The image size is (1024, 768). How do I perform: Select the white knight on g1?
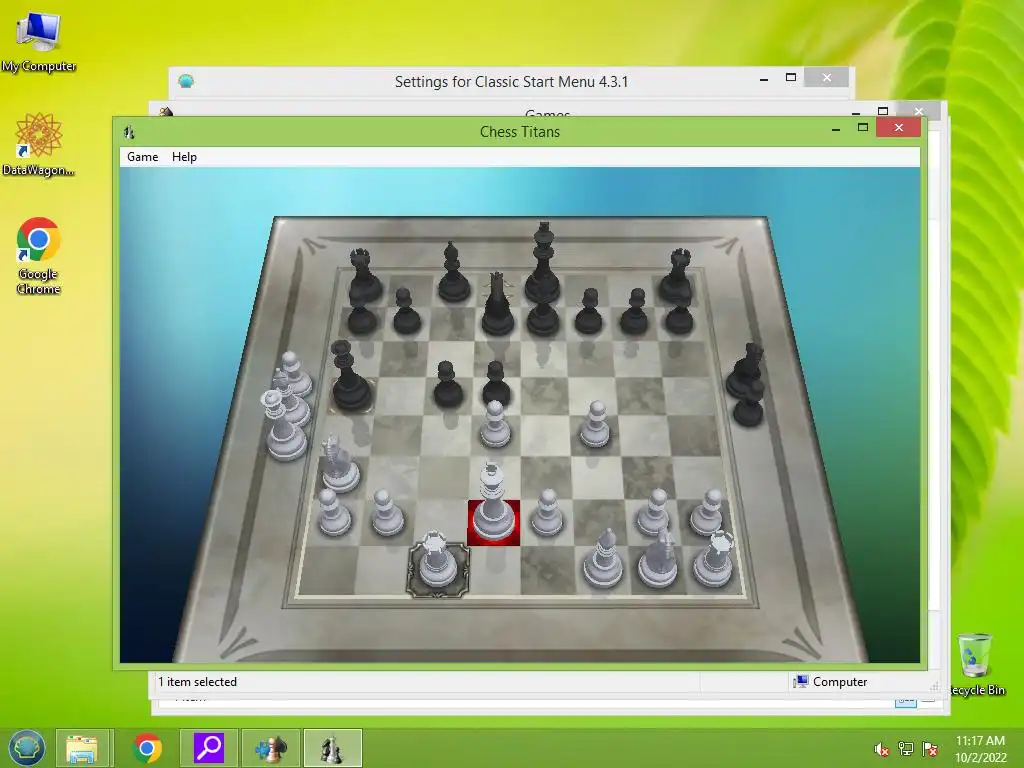pyautogui.click(x=658, y=559)
